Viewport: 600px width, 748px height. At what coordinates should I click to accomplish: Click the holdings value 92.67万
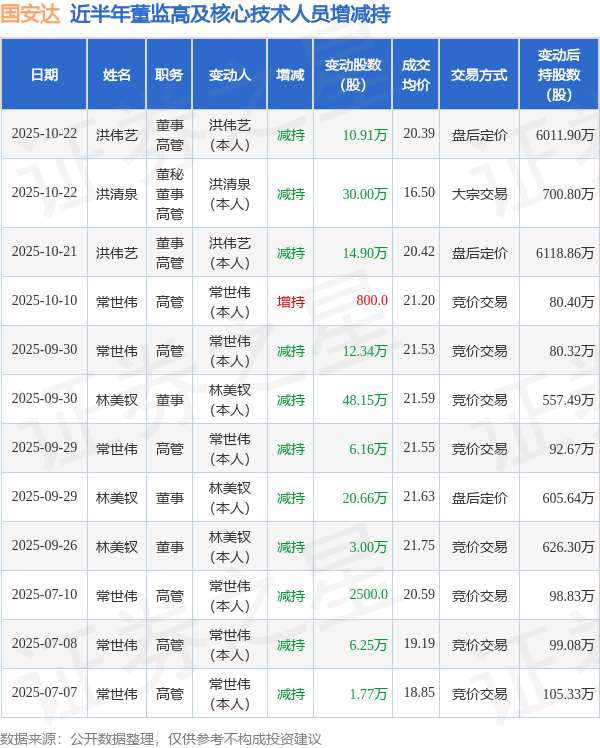(571, 449)
